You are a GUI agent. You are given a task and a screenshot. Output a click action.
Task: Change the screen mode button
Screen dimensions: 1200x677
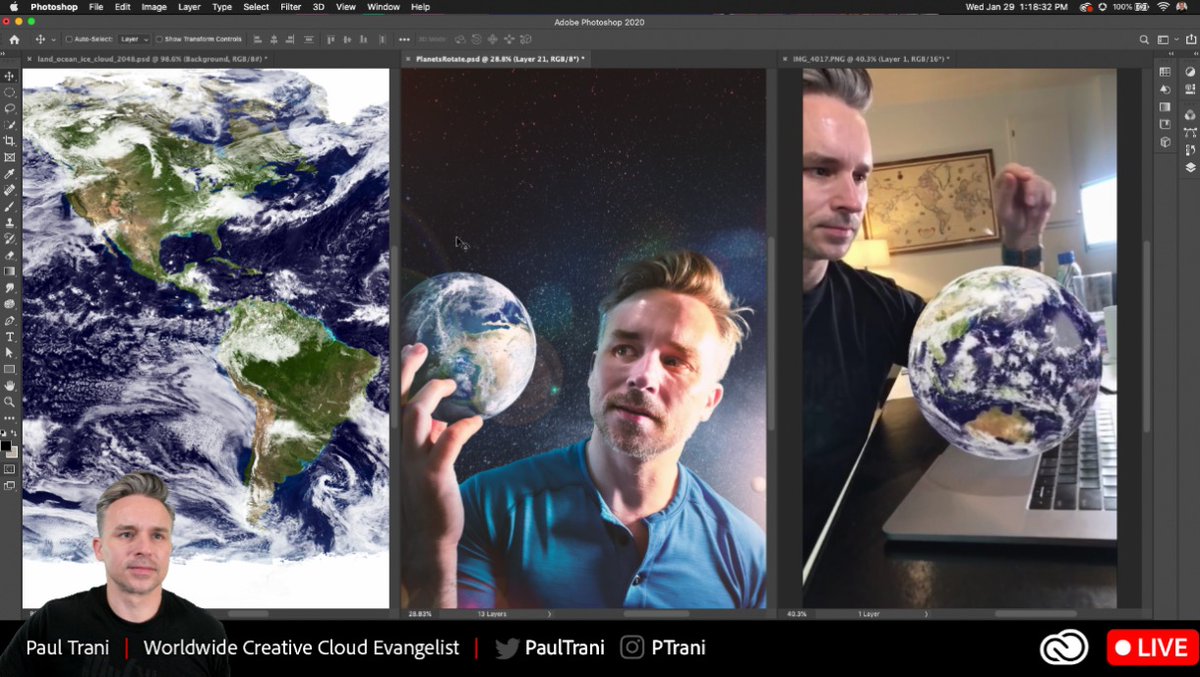[x=10, y=485]
